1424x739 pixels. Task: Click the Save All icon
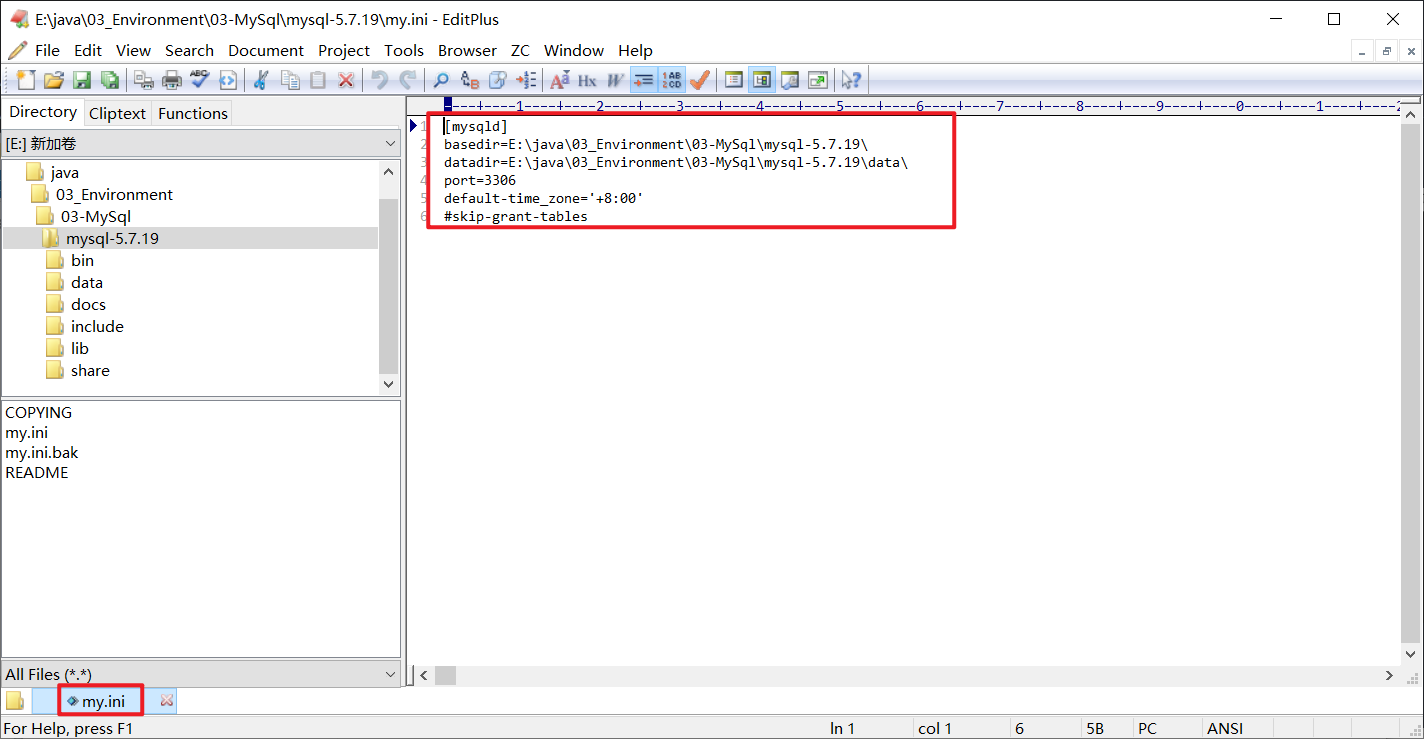(110, 79)
